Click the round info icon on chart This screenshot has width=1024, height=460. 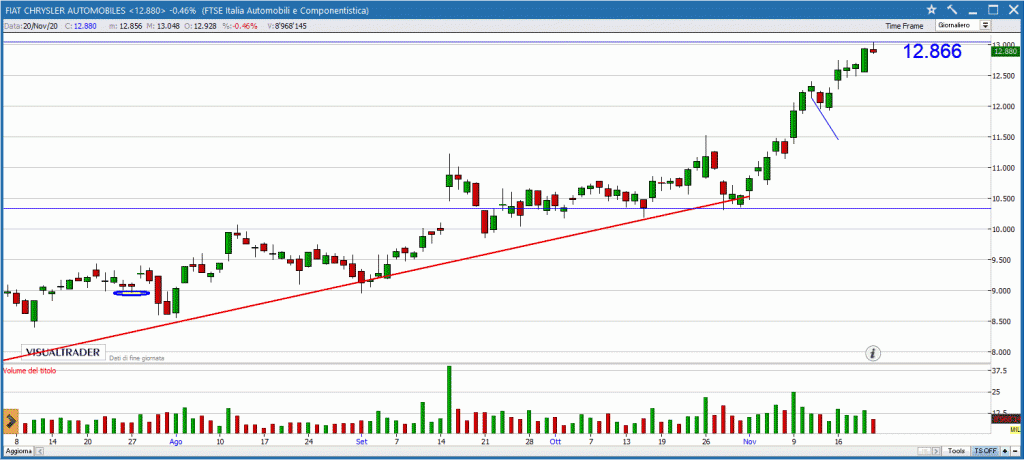point(873,353)
